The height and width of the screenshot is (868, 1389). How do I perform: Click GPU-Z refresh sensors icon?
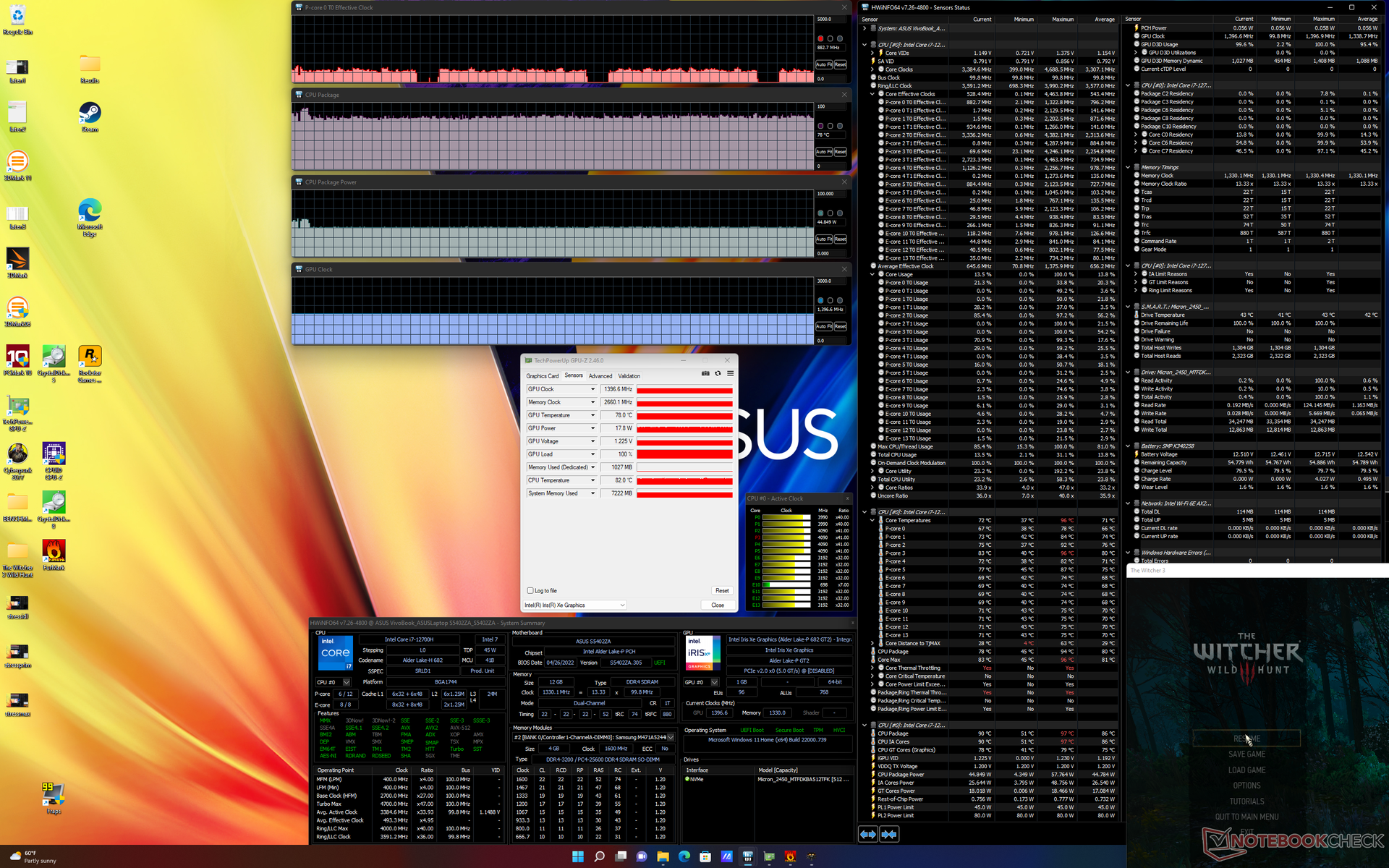pos(718,374)
